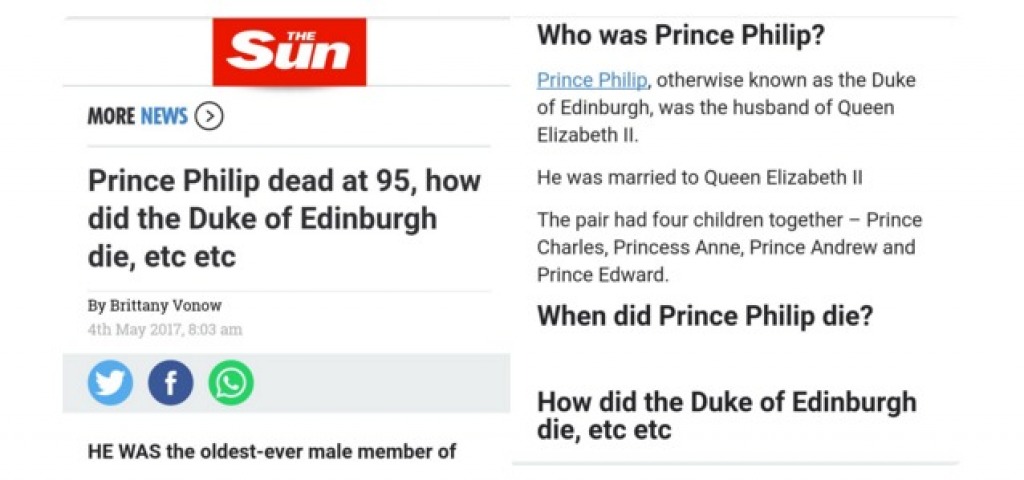The width and height of the screenshot is (1024, 480).
Task: Click the 'NEWS' word in blue
Action: click(x=164, y=117)
